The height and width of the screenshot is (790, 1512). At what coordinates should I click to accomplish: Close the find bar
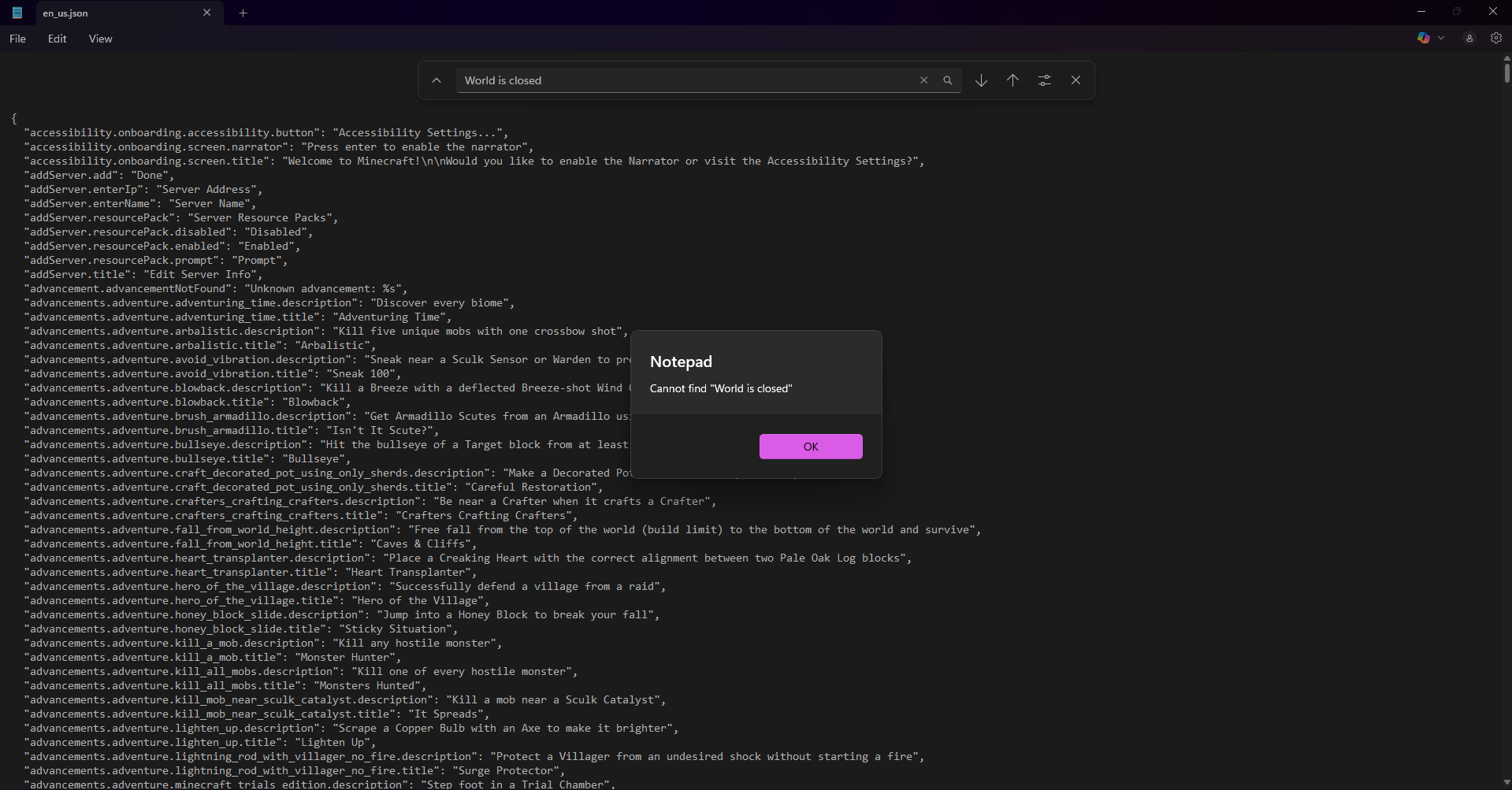[x=1075, y=80]
